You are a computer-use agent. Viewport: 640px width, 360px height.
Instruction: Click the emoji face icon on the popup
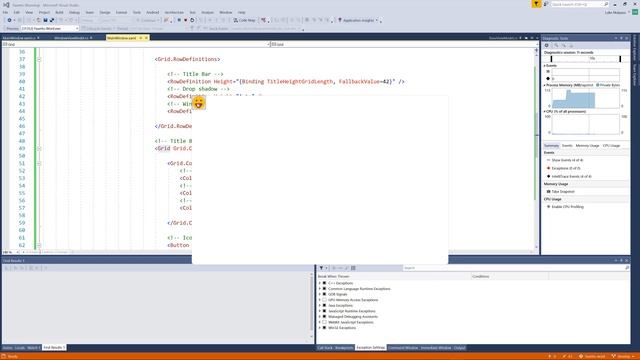pyautogui.click(x=199, y=103)
